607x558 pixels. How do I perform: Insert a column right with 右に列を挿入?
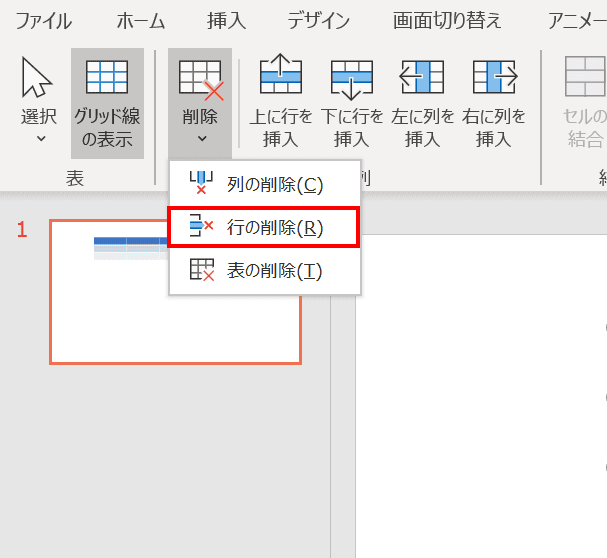[494, 102]
